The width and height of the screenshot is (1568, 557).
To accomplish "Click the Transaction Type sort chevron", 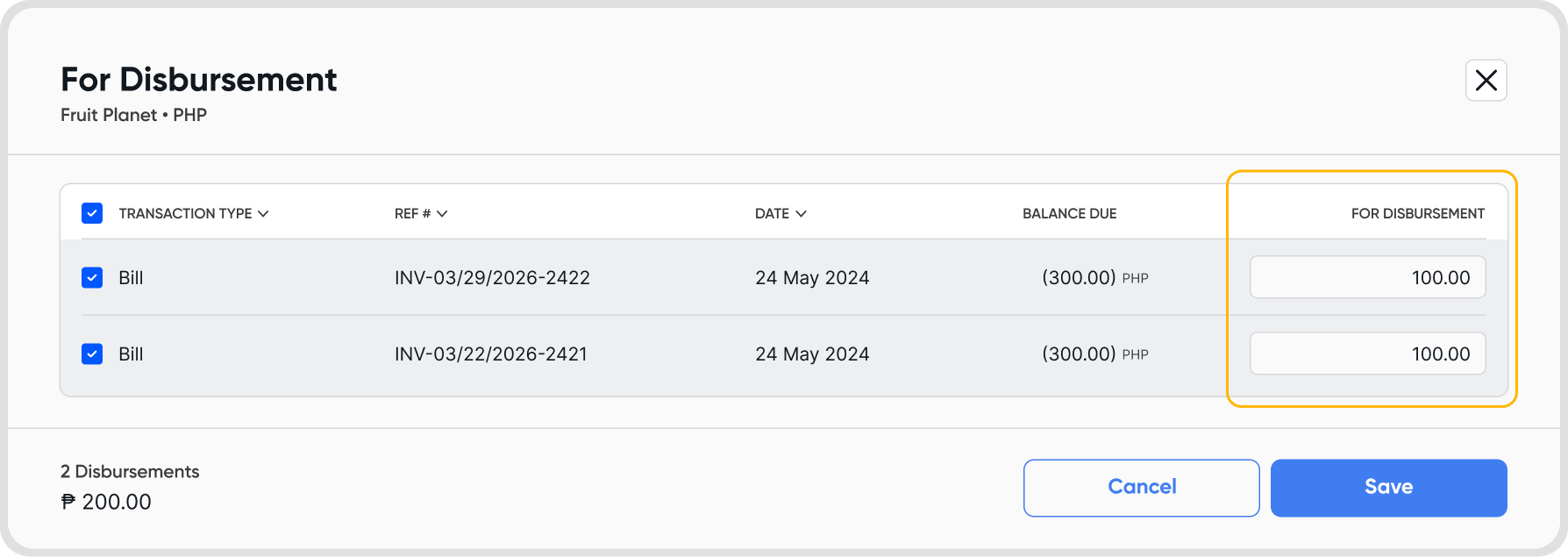I will [x=263, y=214].
